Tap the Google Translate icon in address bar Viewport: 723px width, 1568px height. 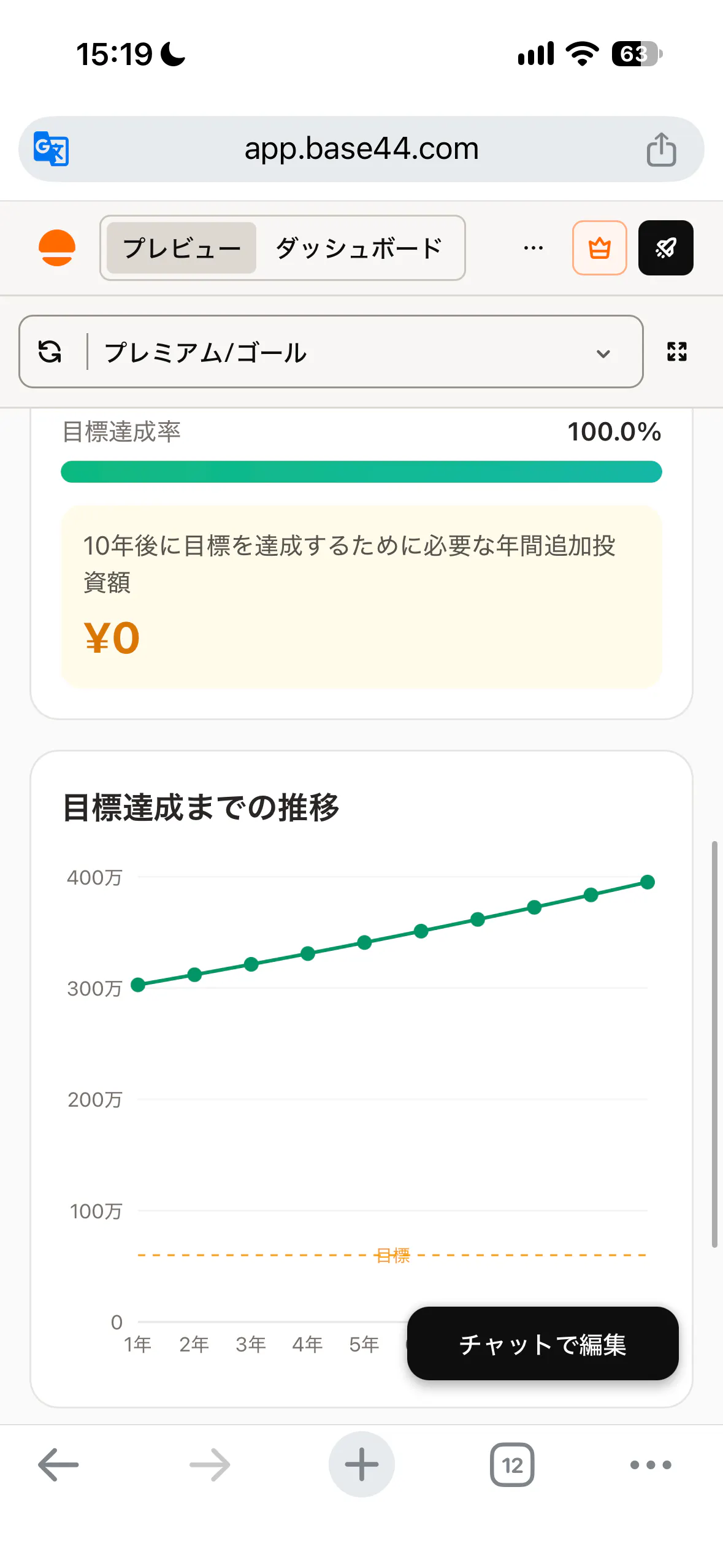tap(51, 148)
